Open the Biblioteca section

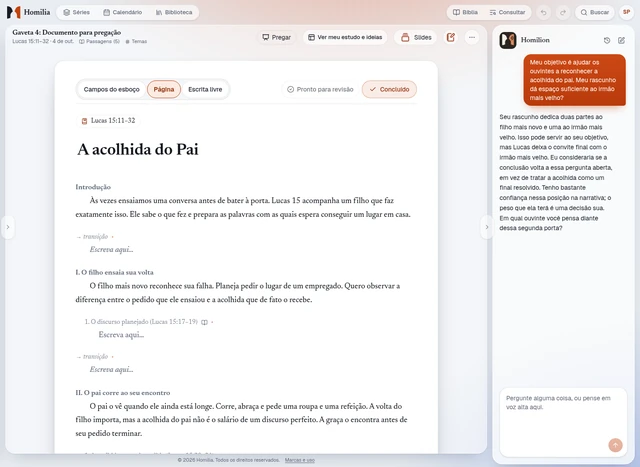(x=174, y=12)
